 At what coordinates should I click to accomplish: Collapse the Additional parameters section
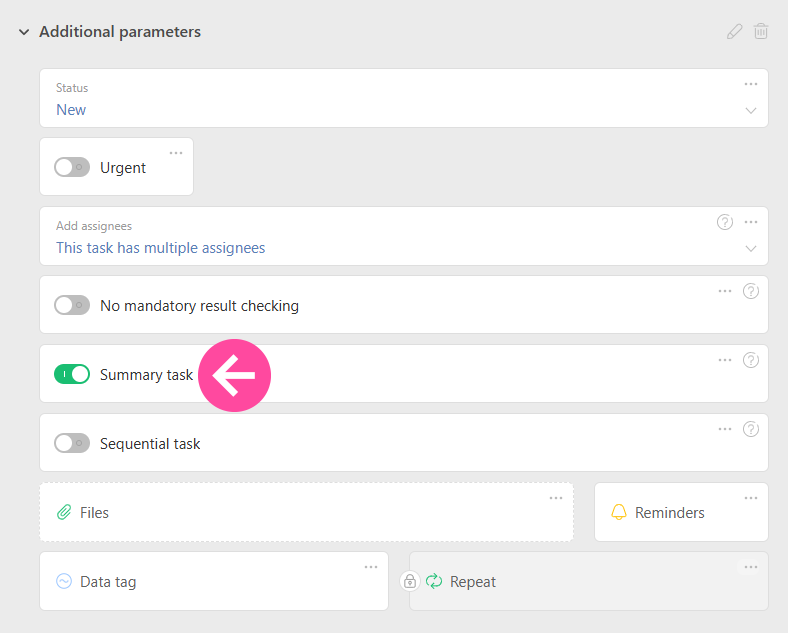tap(24, 32)
